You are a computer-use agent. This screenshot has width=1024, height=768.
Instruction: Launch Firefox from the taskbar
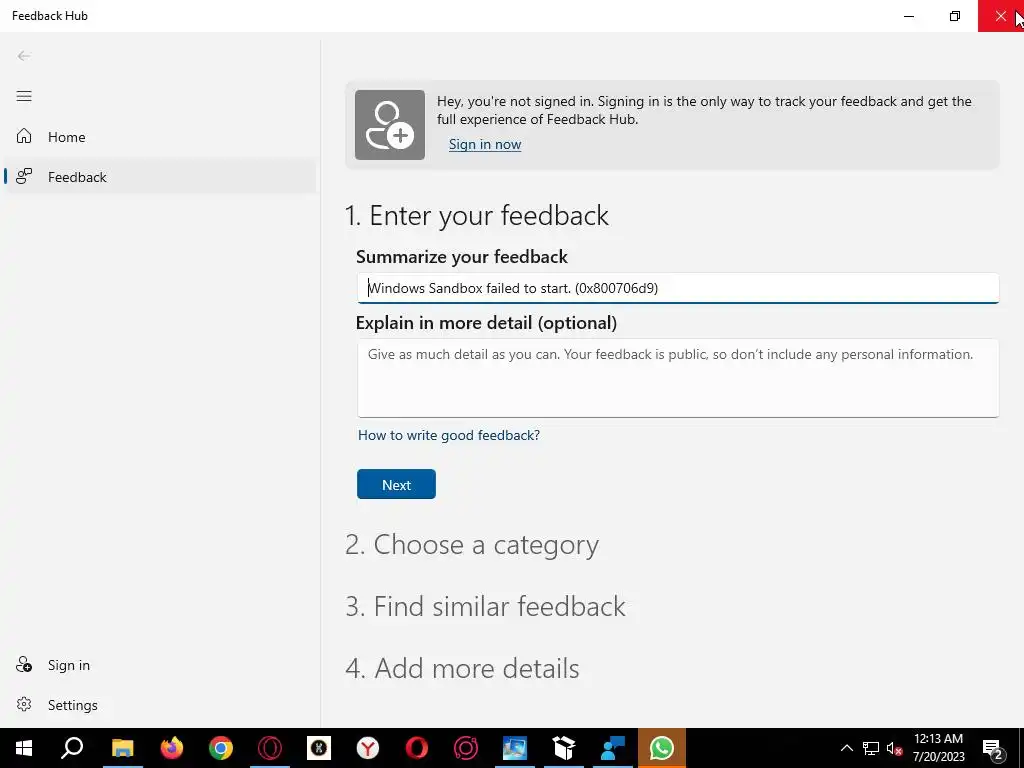tap(172, 748)
